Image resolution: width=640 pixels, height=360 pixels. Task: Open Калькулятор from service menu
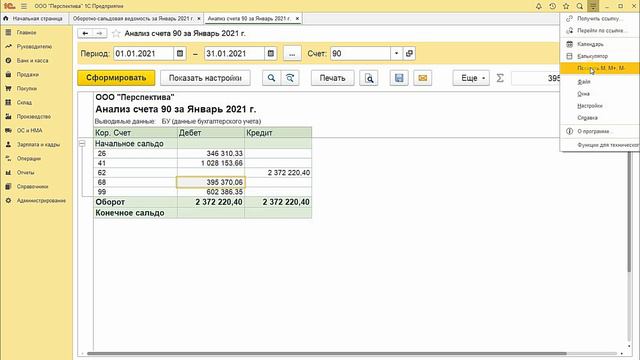pos(600,56)
